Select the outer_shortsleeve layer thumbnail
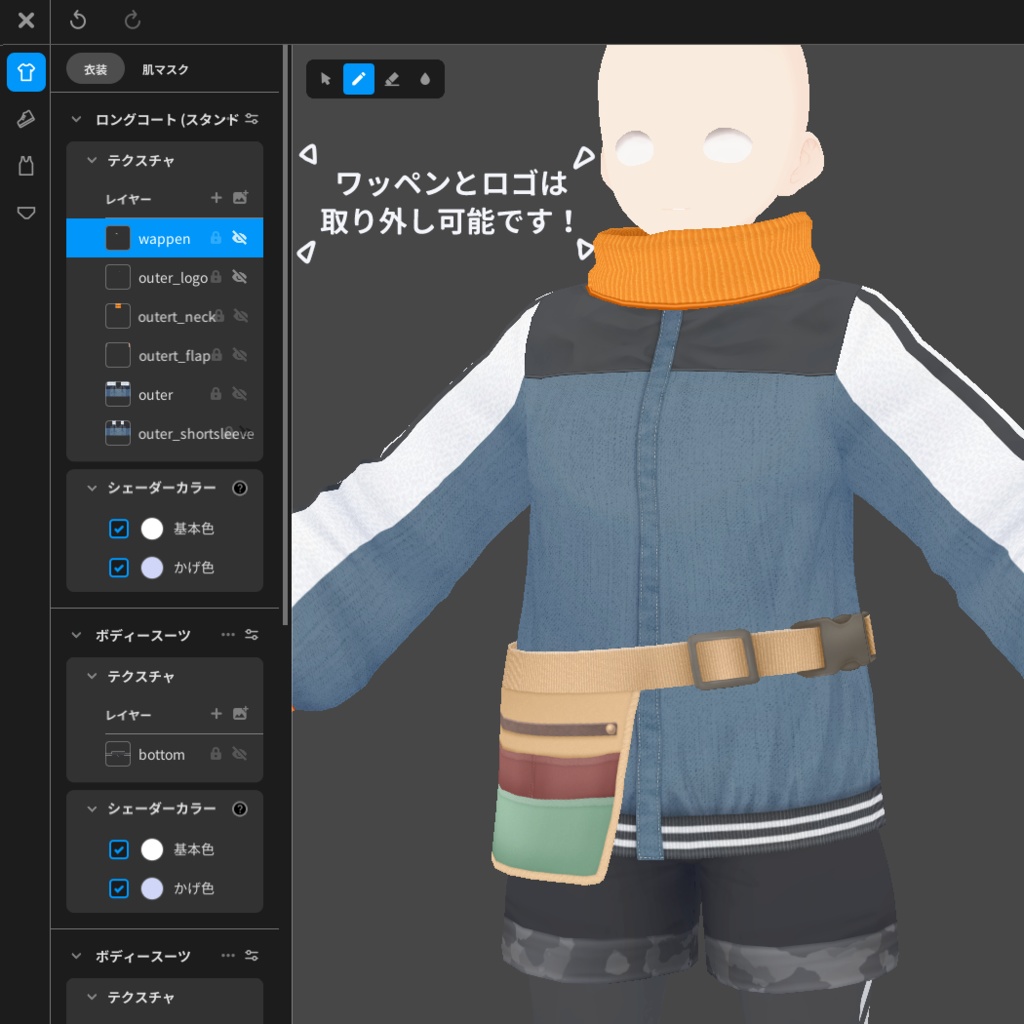1024x1024 pixels. point(117,433)
